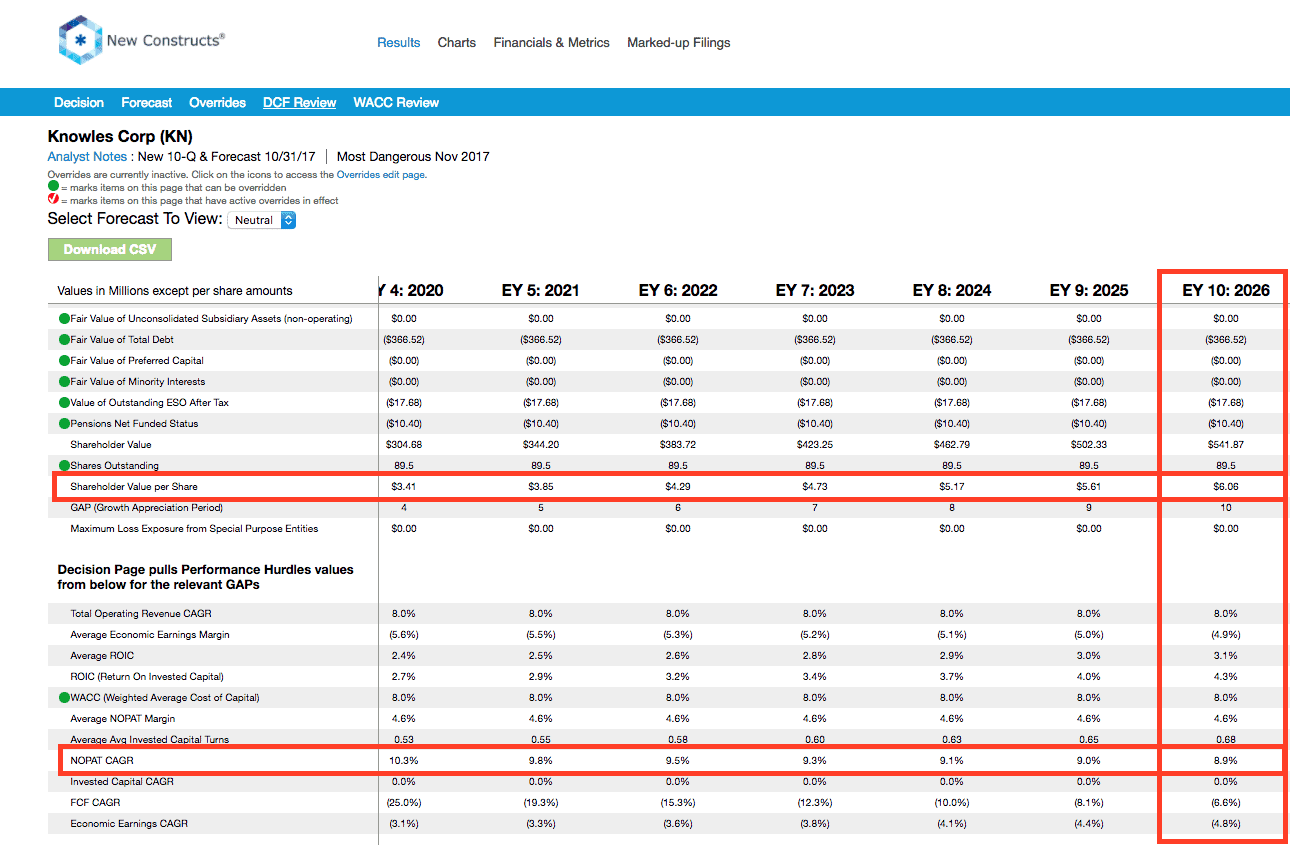Click the $3.41 per share value
Viewport: 1290px width, 845px height.
405,487
